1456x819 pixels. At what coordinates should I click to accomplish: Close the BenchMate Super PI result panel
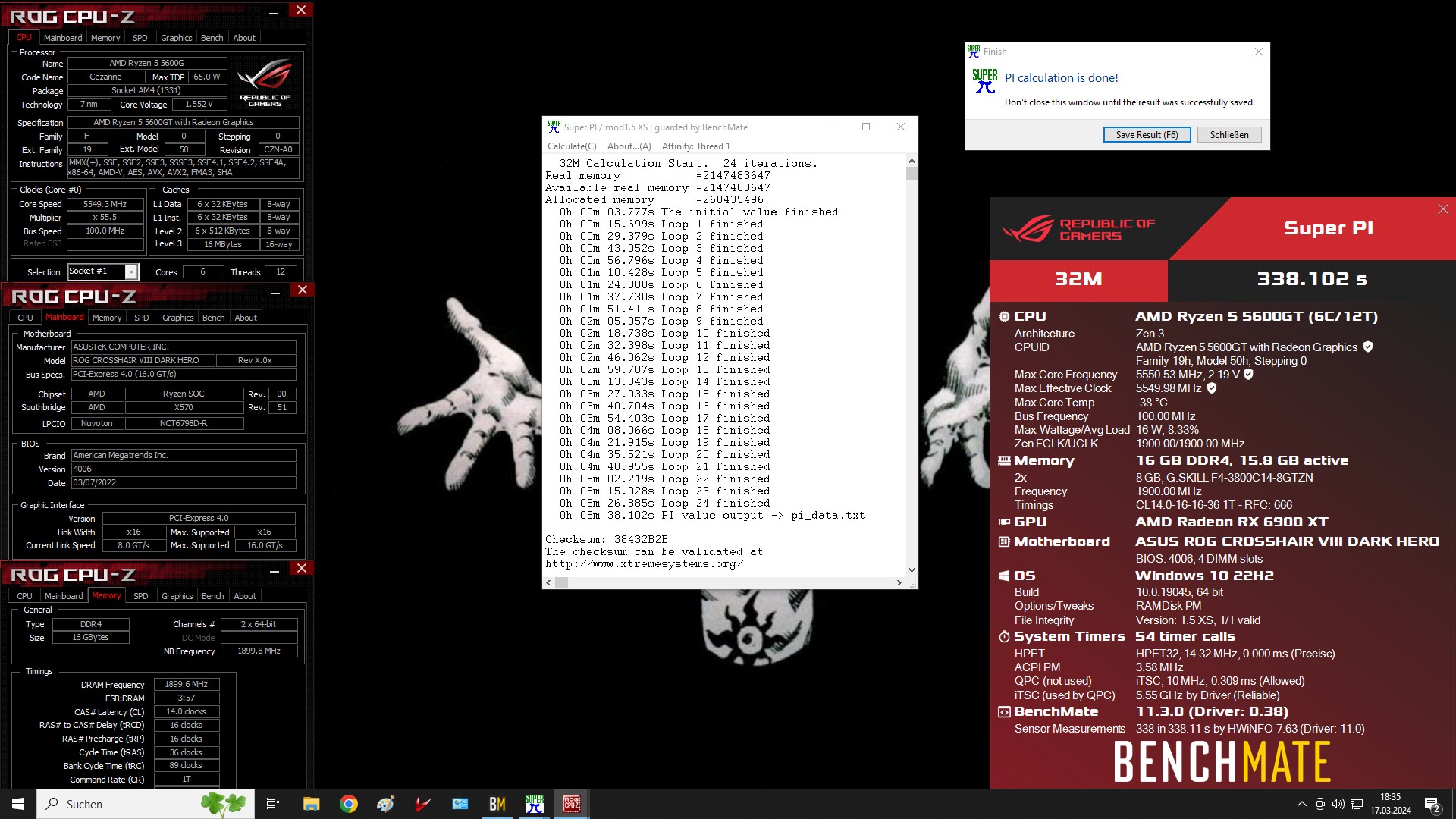point(1442,209)
